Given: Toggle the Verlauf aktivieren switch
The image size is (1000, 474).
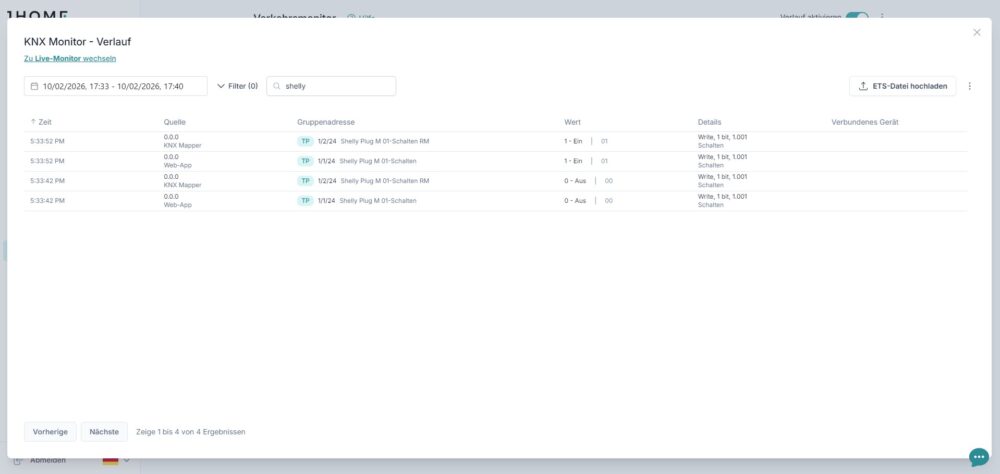Looking at the screenshot, I should point(857,15).
